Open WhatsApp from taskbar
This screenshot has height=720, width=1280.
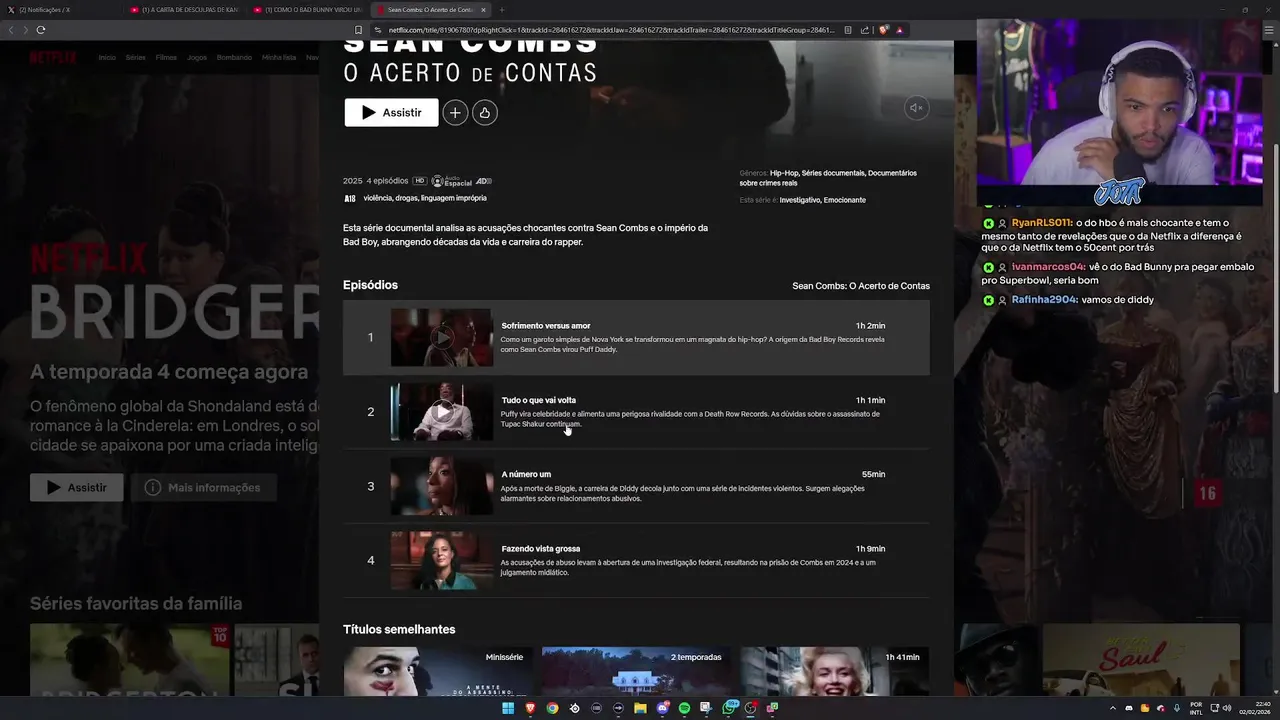click(x=729, y=708)
